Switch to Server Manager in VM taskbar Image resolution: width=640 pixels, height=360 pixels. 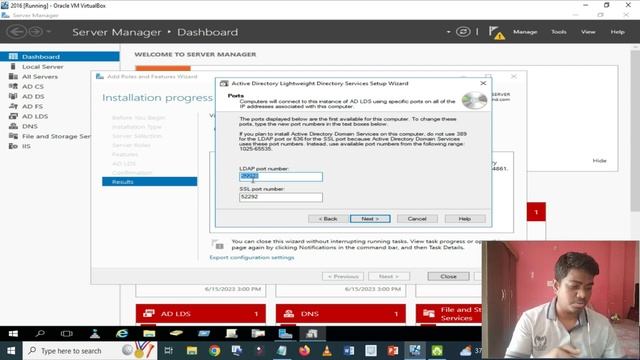click(x=285, y=333)
